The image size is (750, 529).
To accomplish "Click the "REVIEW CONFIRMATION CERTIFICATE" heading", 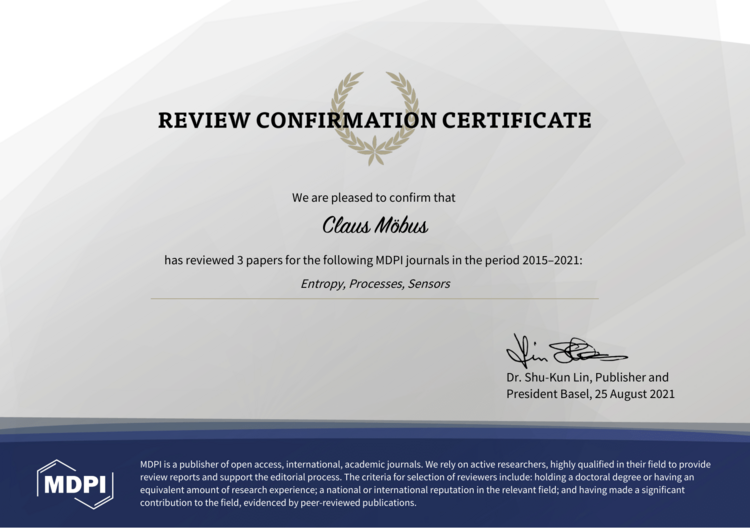I will coord(375,120).
